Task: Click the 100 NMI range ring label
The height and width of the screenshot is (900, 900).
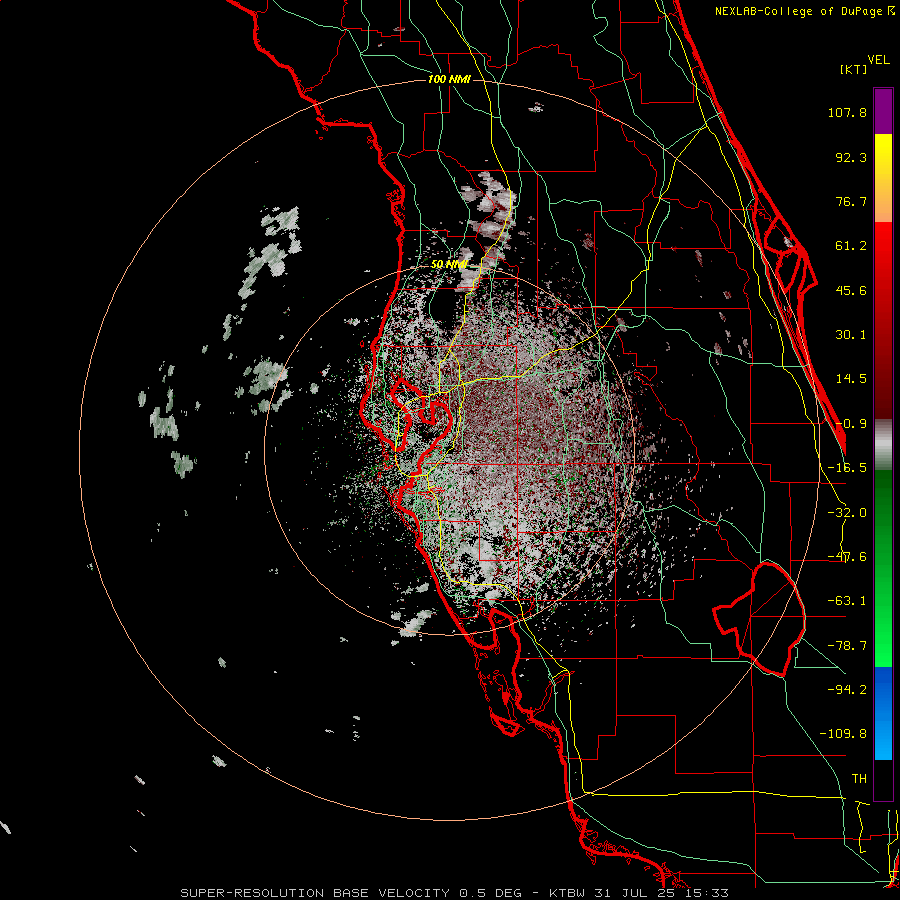Action: tap(449, 79)
